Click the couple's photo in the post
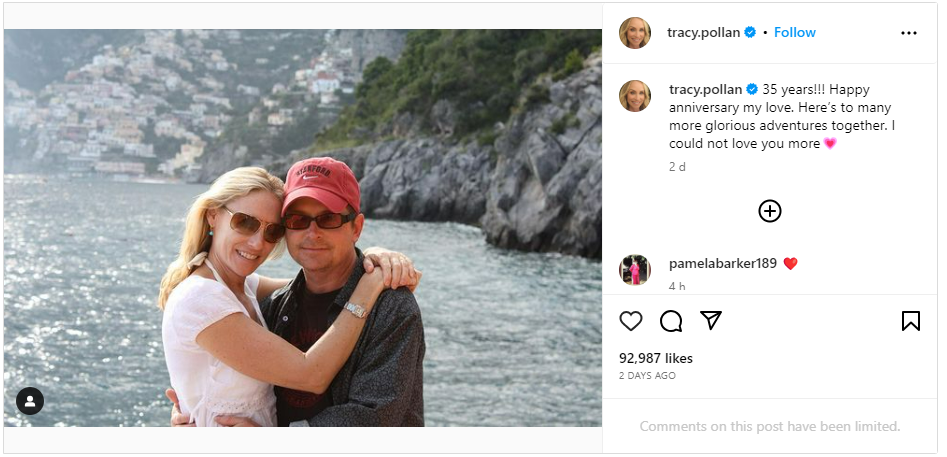947x457 pixels. 303,228
